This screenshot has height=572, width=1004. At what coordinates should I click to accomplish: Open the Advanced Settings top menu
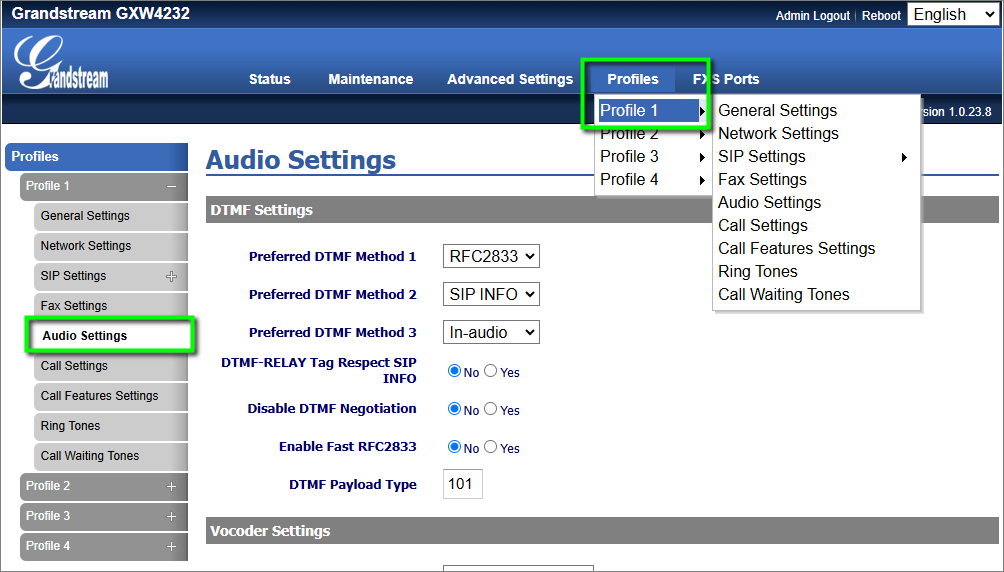(x=510, y=79)
